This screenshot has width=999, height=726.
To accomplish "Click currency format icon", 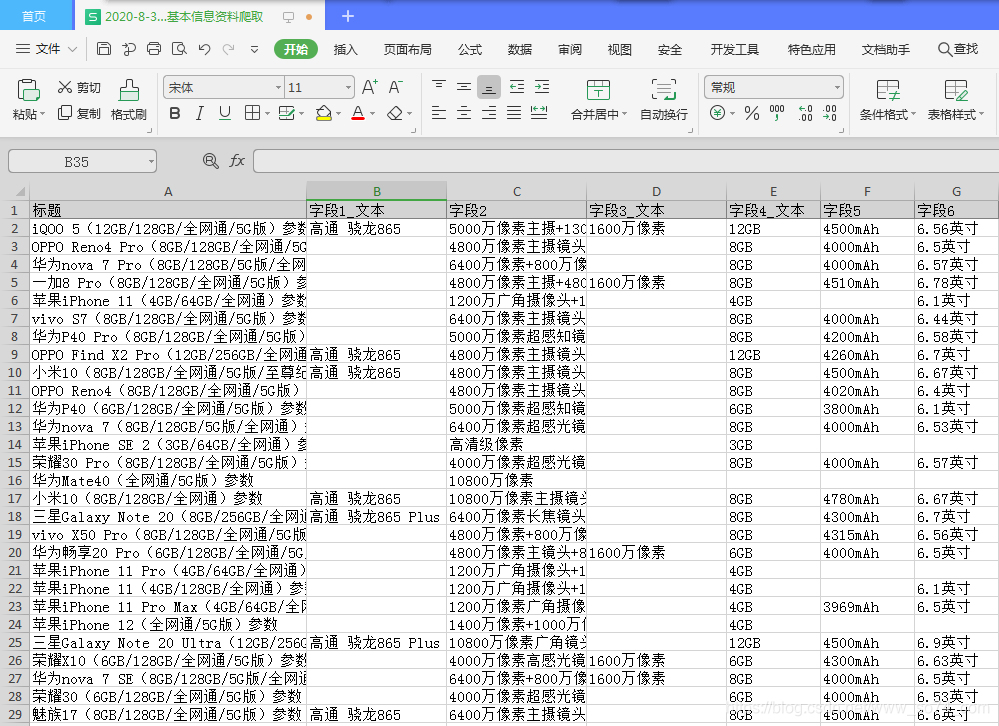I will coord(717,113).
